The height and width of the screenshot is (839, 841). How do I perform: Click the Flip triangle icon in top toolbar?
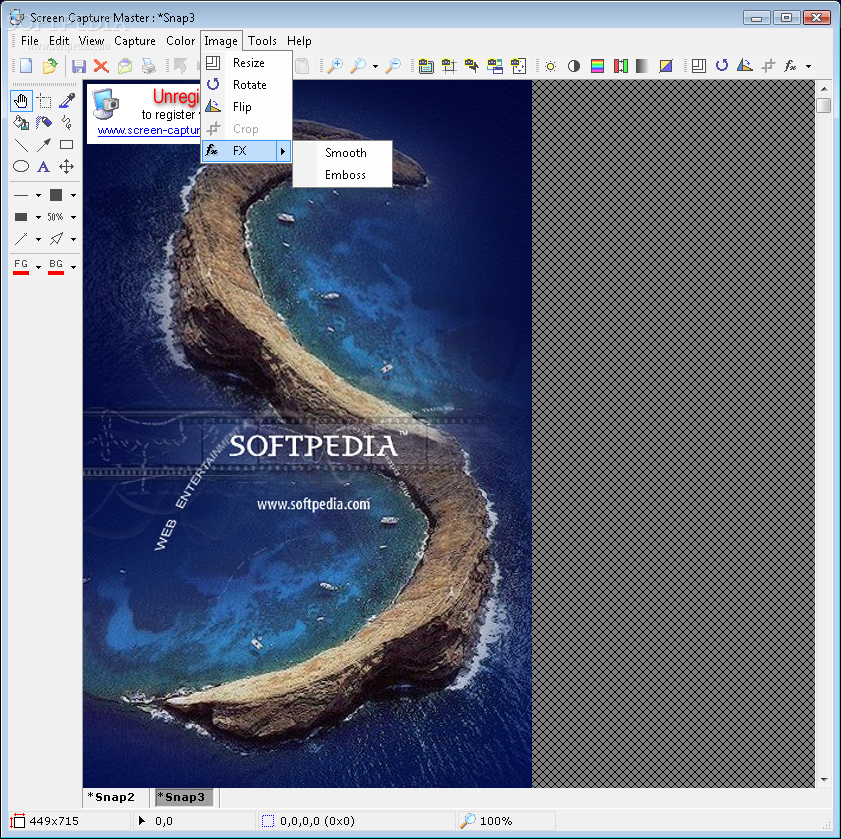pyautogui.click(x=744, y=66)
